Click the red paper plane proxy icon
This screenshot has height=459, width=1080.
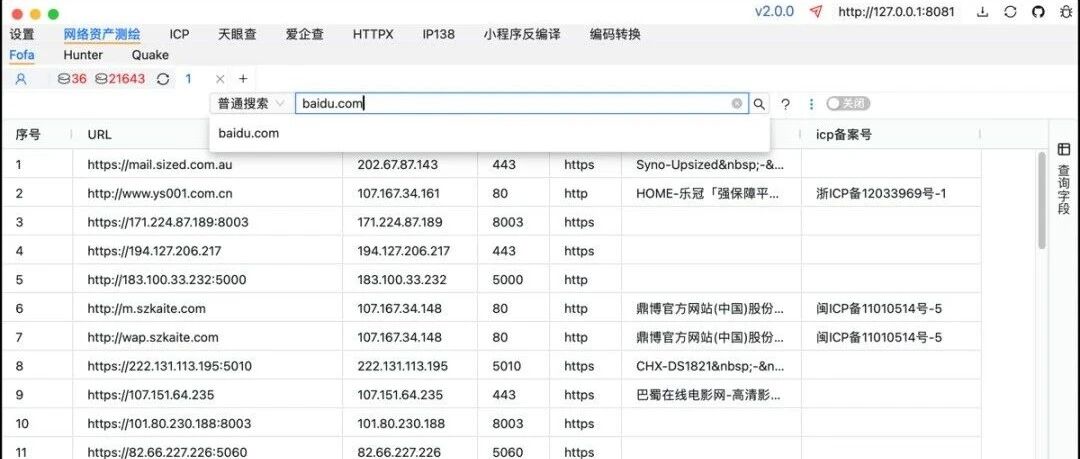pyautogui.click(x=816, y=12)
